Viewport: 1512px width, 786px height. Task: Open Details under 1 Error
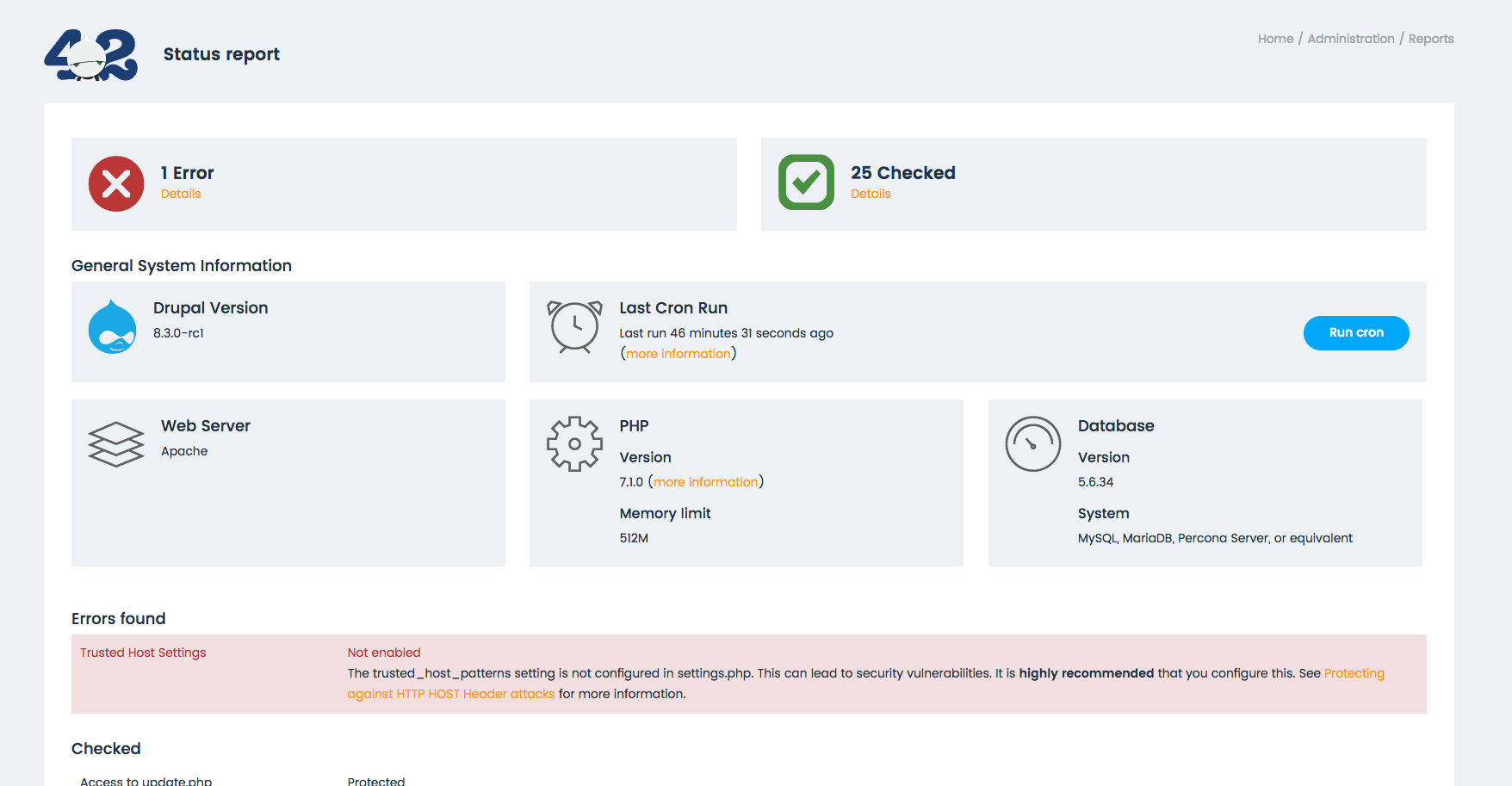click(x=181, y=194)
